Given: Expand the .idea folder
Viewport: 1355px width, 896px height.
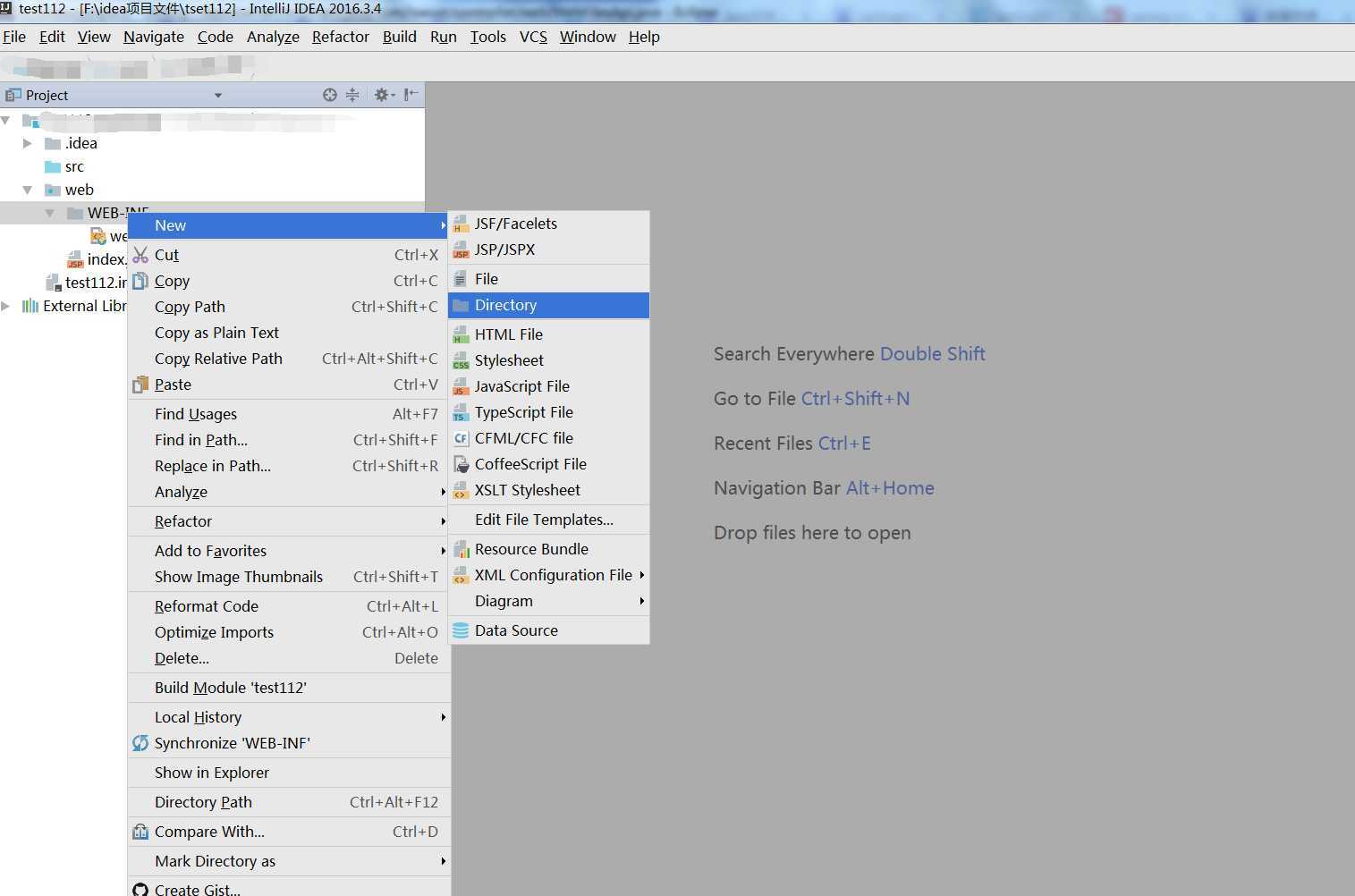Looking at the screenshot, I should pos(27,143).
